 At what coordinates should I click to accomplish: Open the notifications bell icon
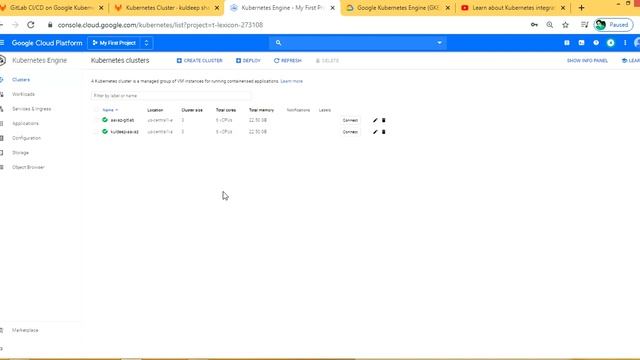pos(611,43)
